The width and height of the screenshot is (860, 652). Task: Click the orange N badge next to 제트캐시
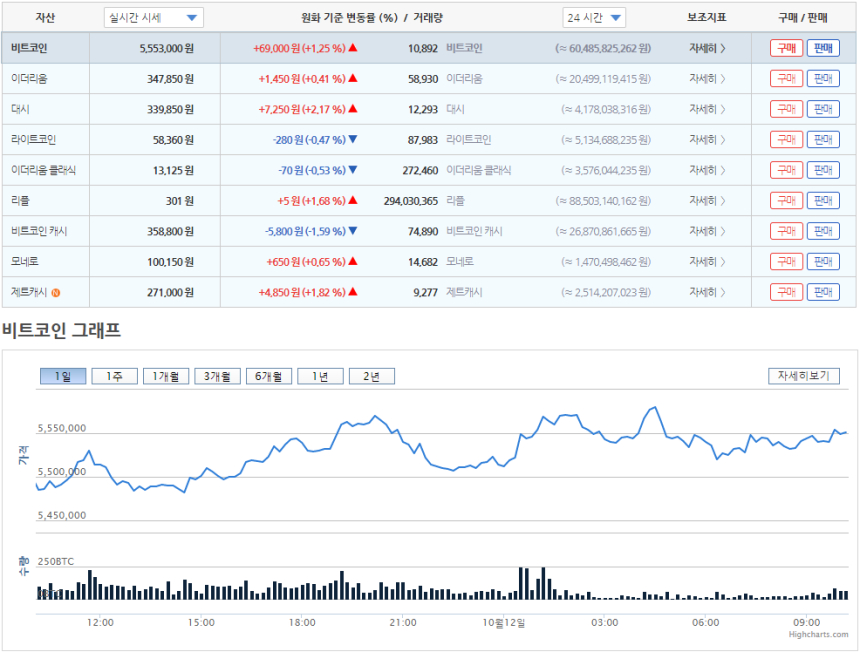click(56, 293)
